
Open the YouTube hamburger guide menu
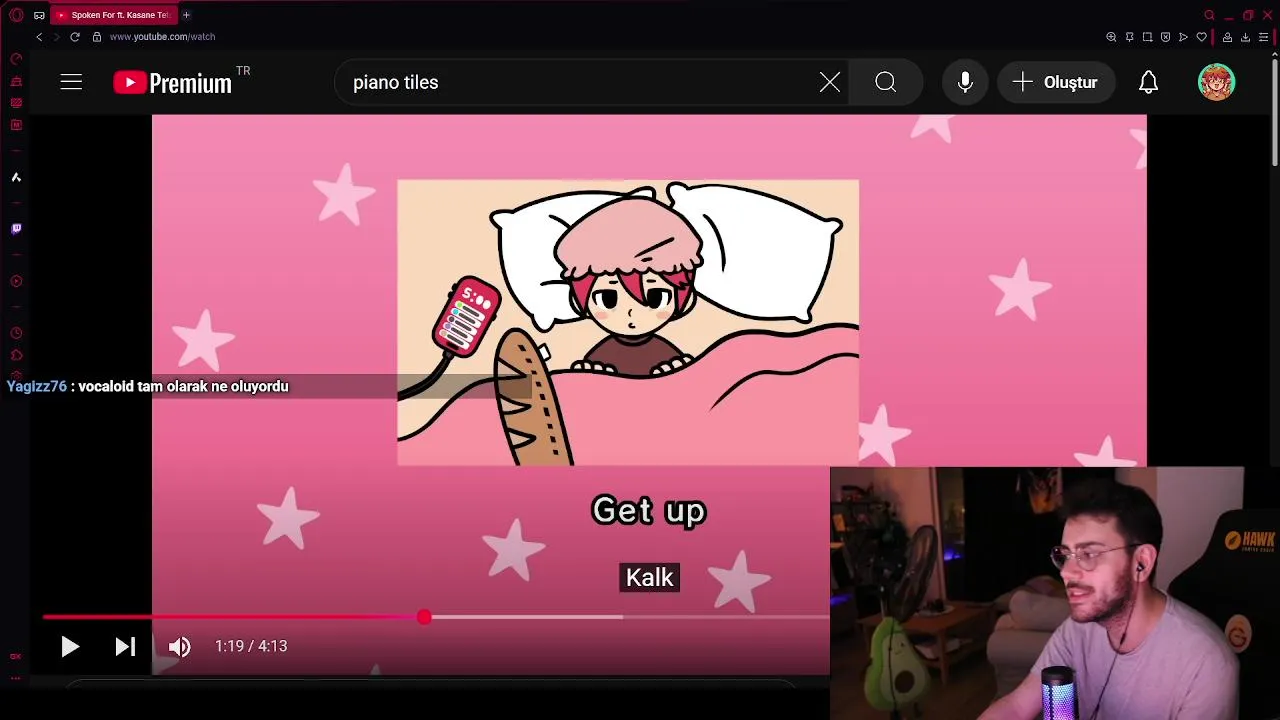click(71, 82)
